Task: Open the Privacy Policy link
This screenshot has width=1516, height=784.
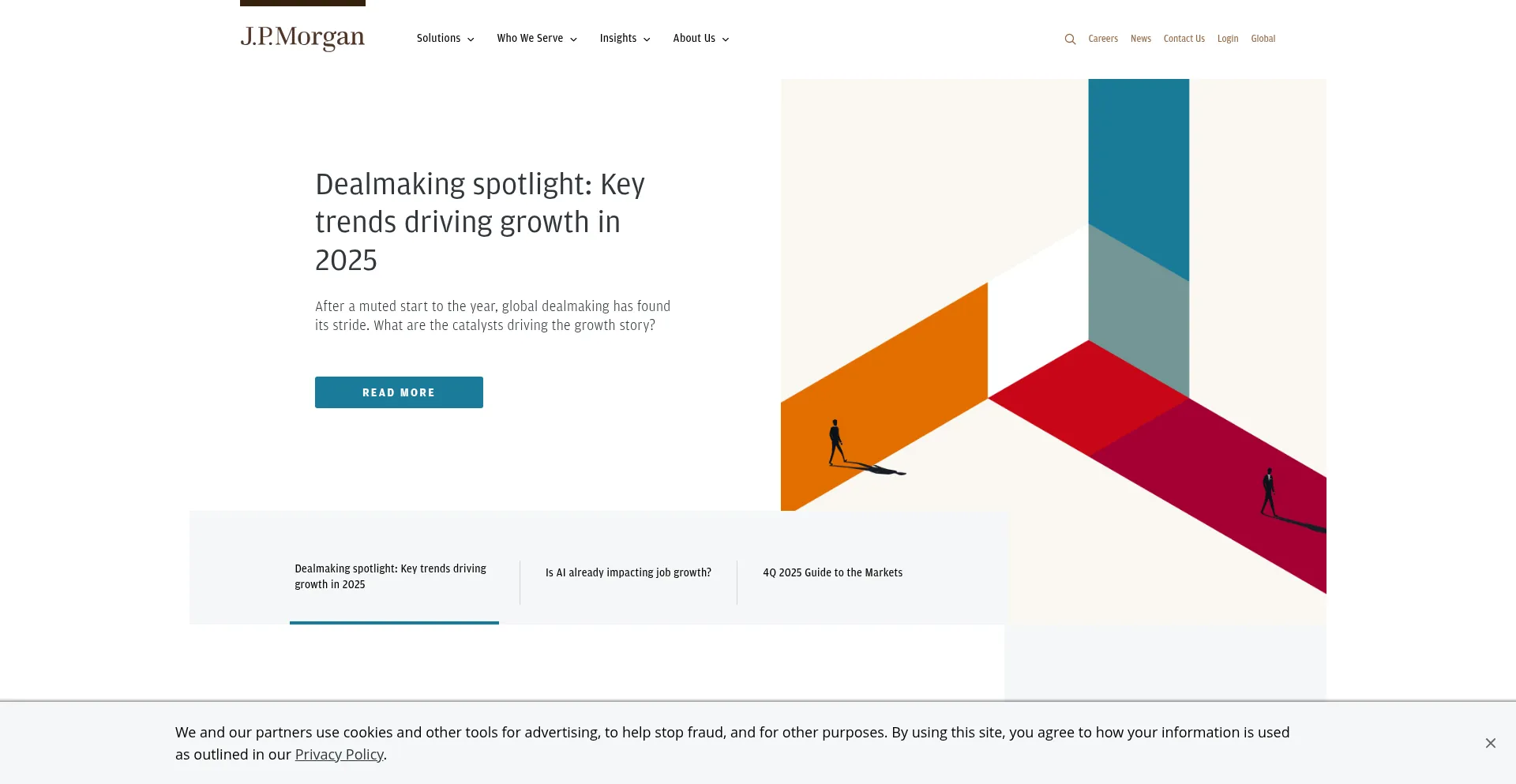Action: (339, 754)
